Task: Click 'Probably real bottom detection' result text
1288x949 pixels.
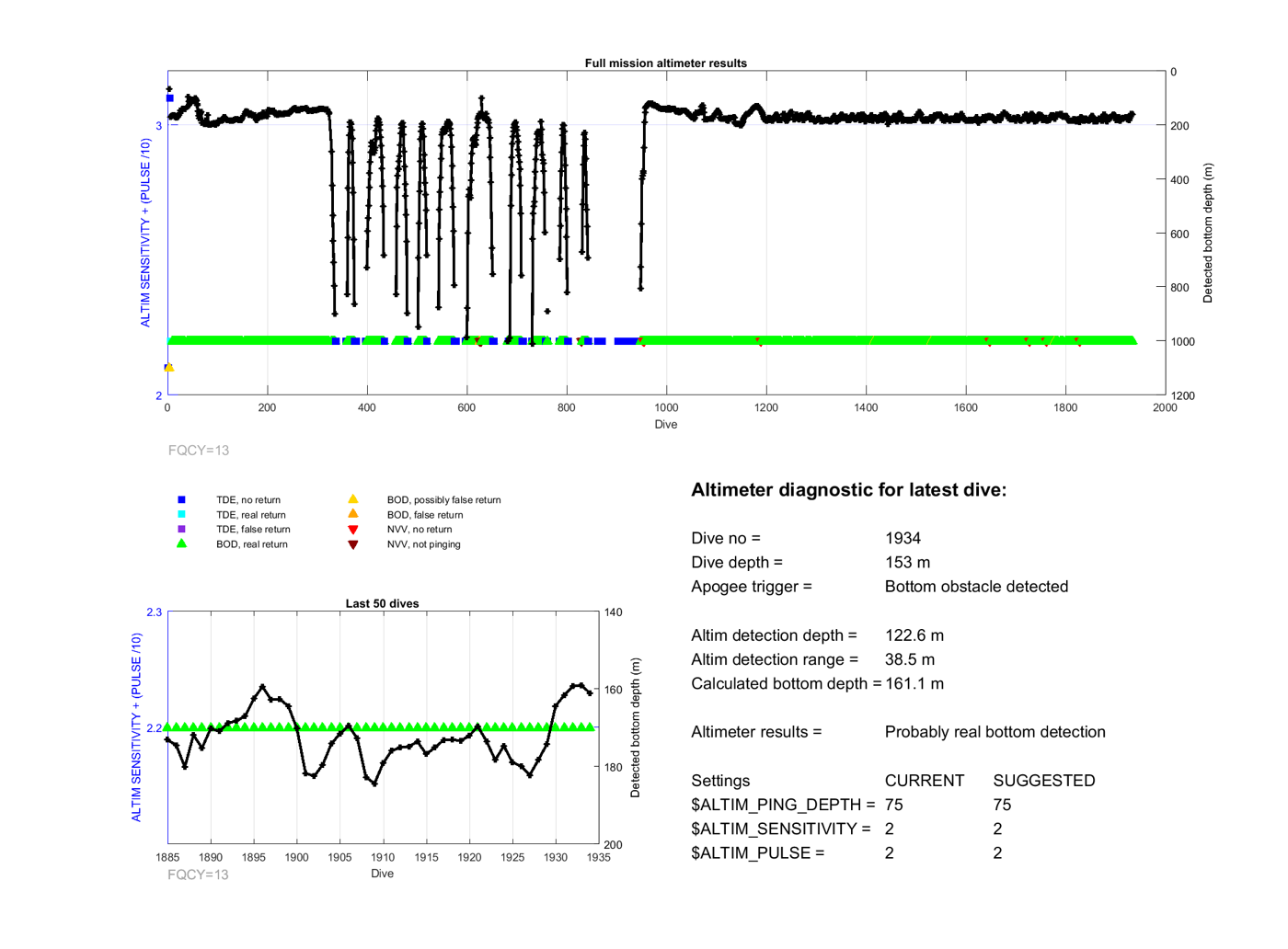Action: tap(995, 732)
